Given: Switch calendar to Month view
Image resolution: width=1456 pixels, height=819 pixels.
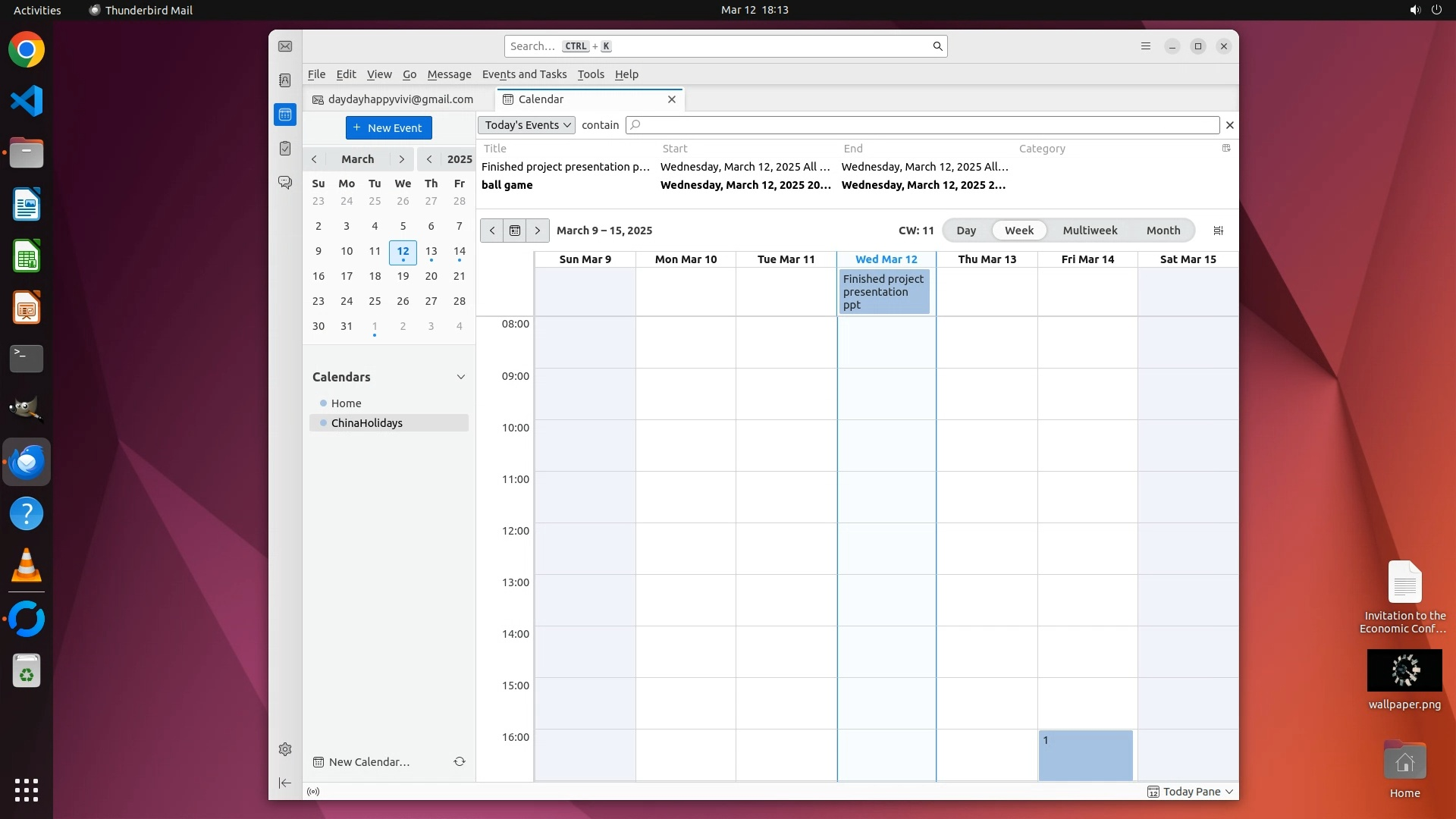Looking at the screenshot, I should [1163, 231].
